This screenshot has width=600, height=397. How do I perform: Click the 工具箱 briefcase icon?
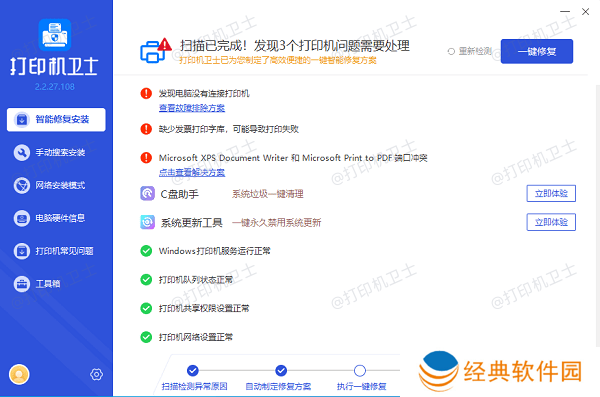(22, 284)
